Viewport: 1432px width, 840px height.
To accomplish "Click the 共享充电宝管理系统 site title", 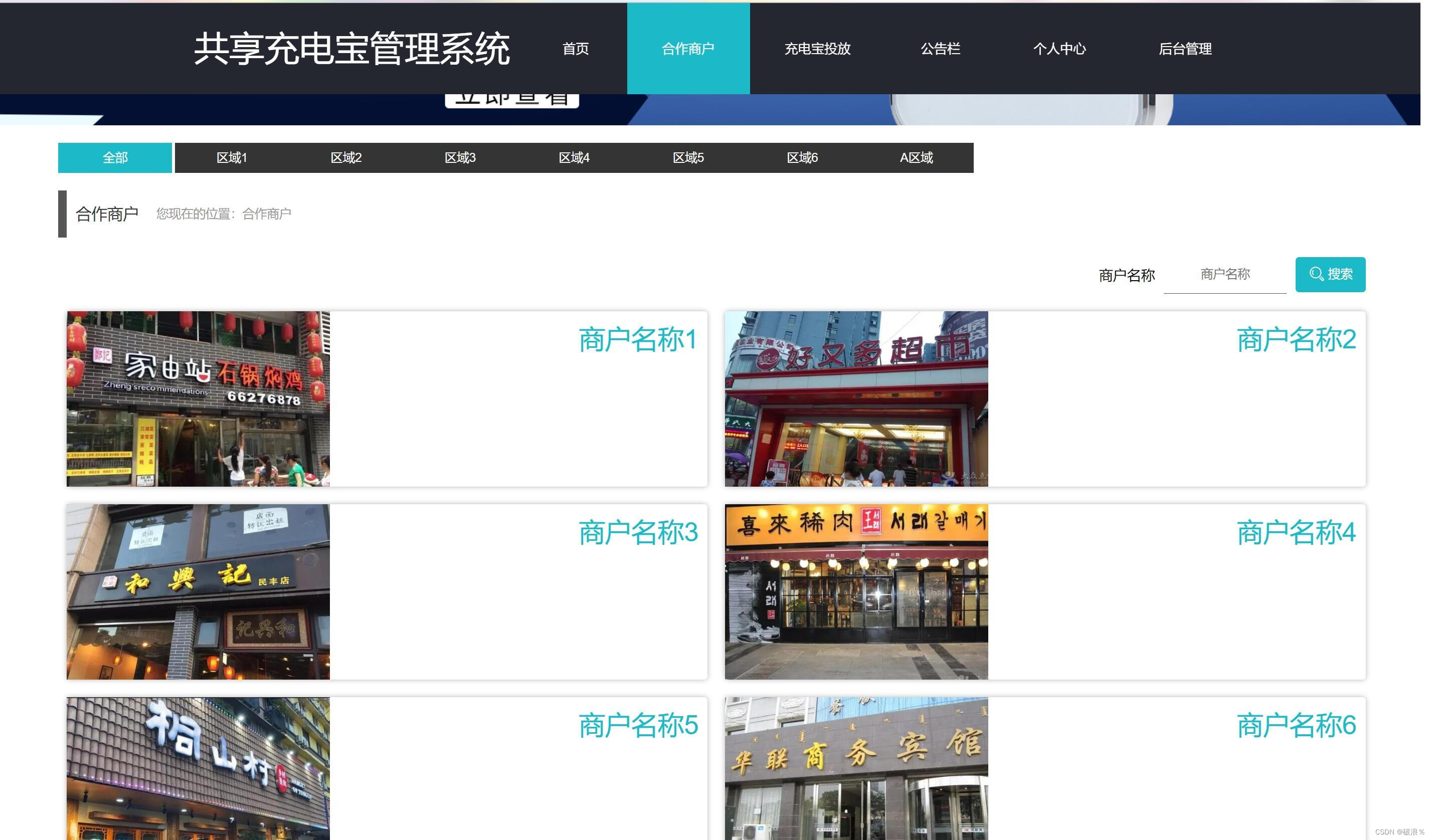I will tap(352, 49).
